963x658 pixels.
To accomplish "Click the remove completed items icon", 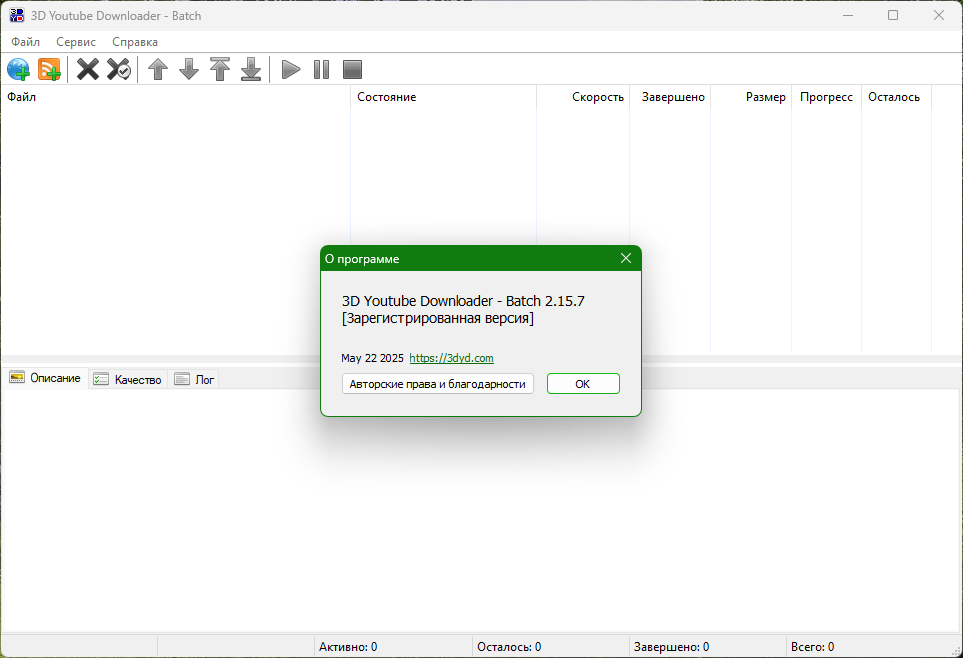I will [119, 69].
